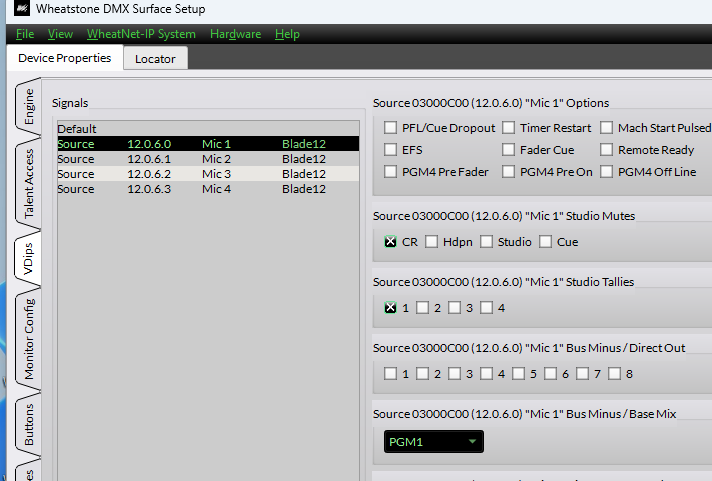Select the Mic 3 source row
This screenshot has width=712, height=481.
tap(208, 174)
